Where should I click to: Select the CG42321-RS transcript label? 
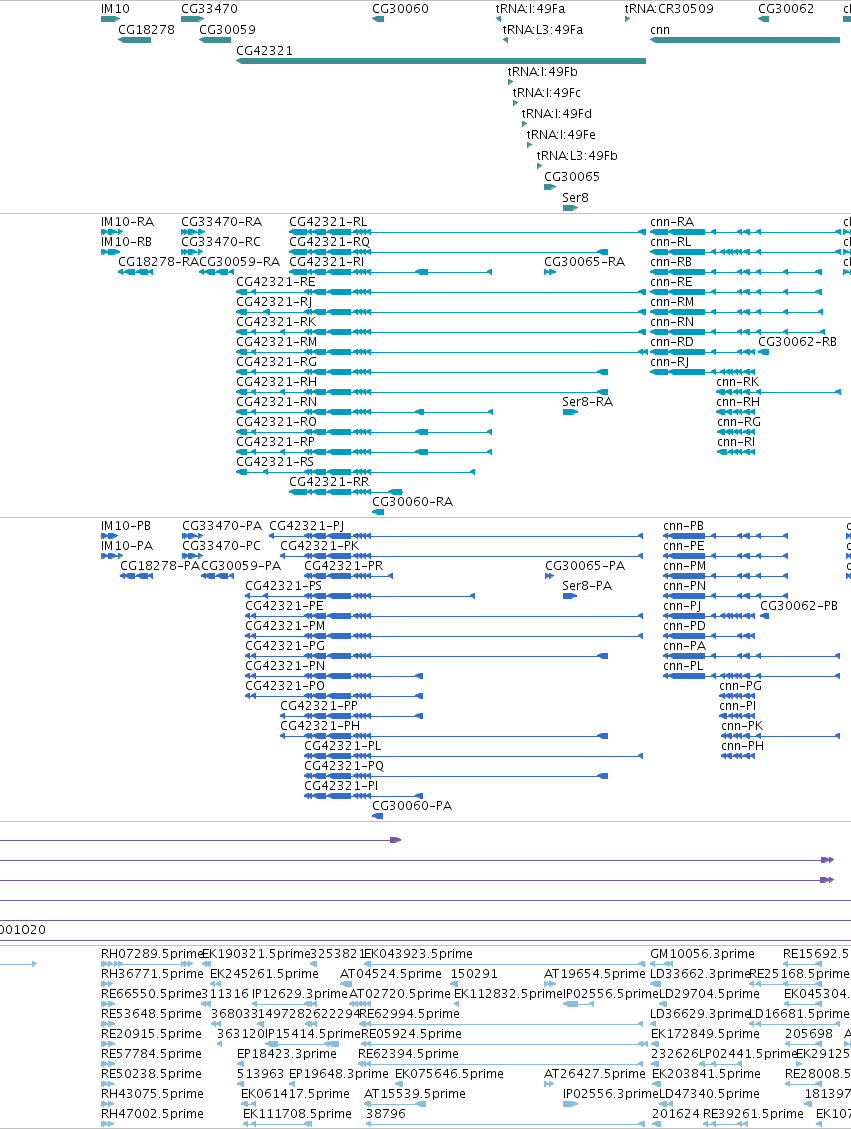275,462
